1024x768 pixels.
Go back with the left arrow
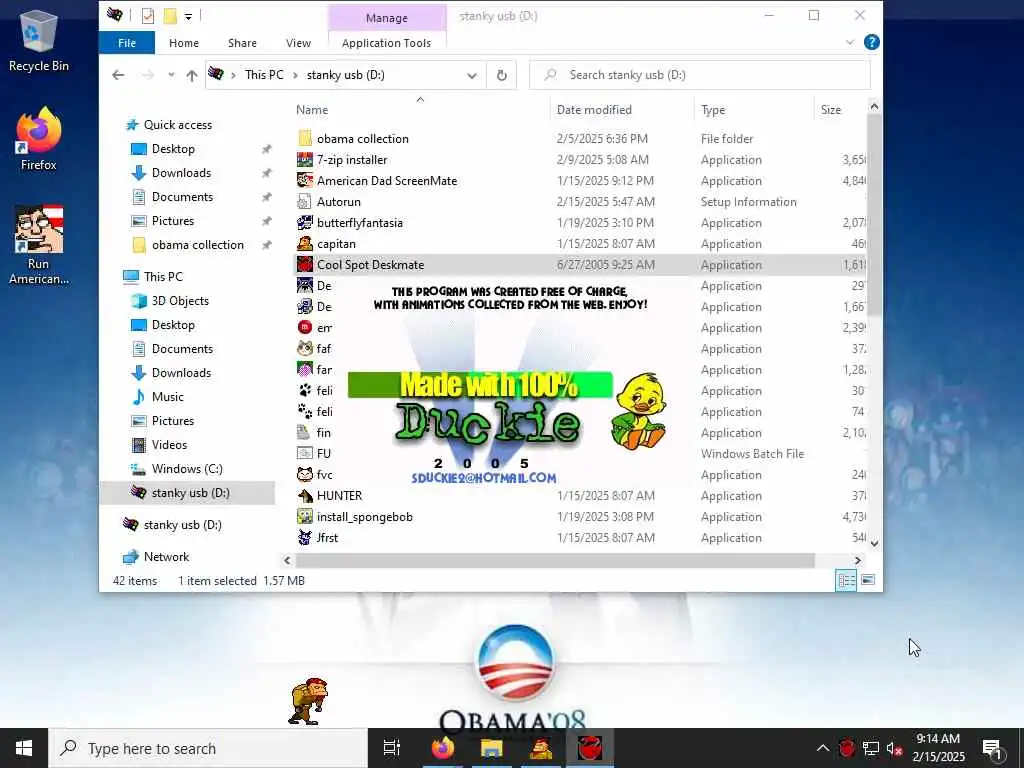(118, 75)
